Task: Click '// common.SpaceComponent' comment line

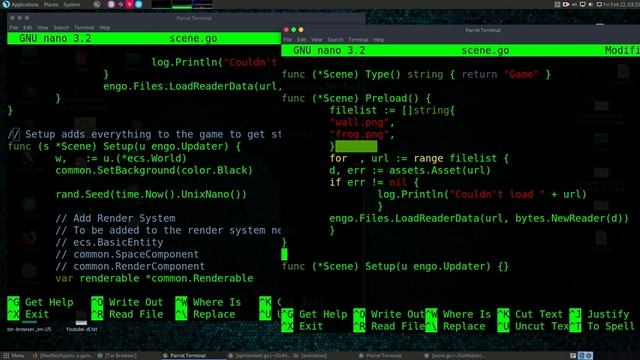Action: point(127,254)
